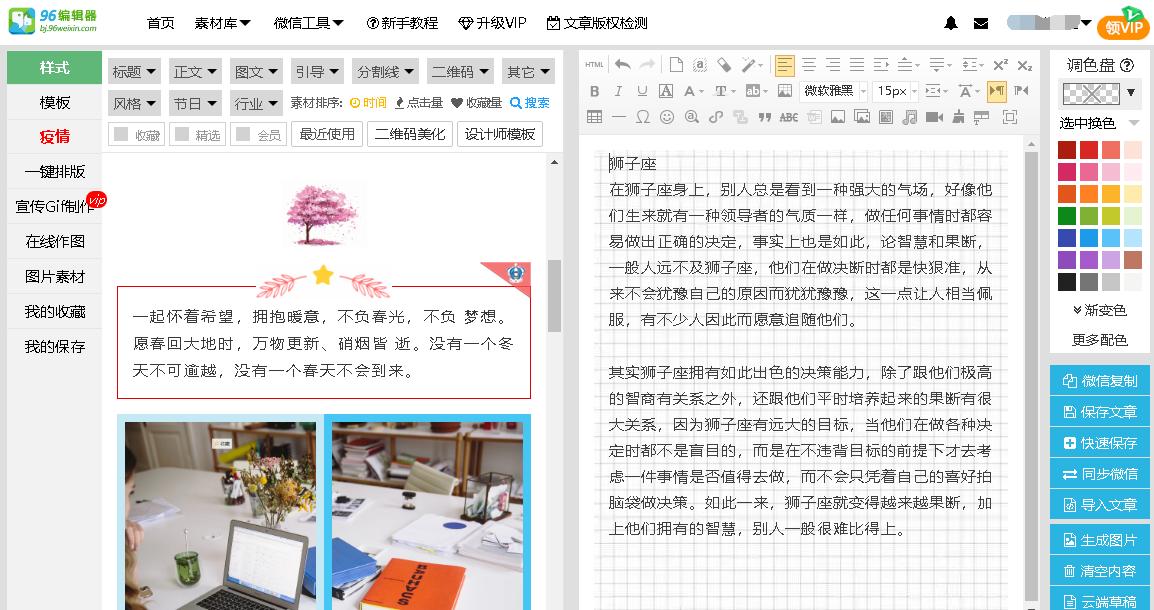1154x610 pixels.
Task: Clear formatting with the broom icon
Action: 956,117
